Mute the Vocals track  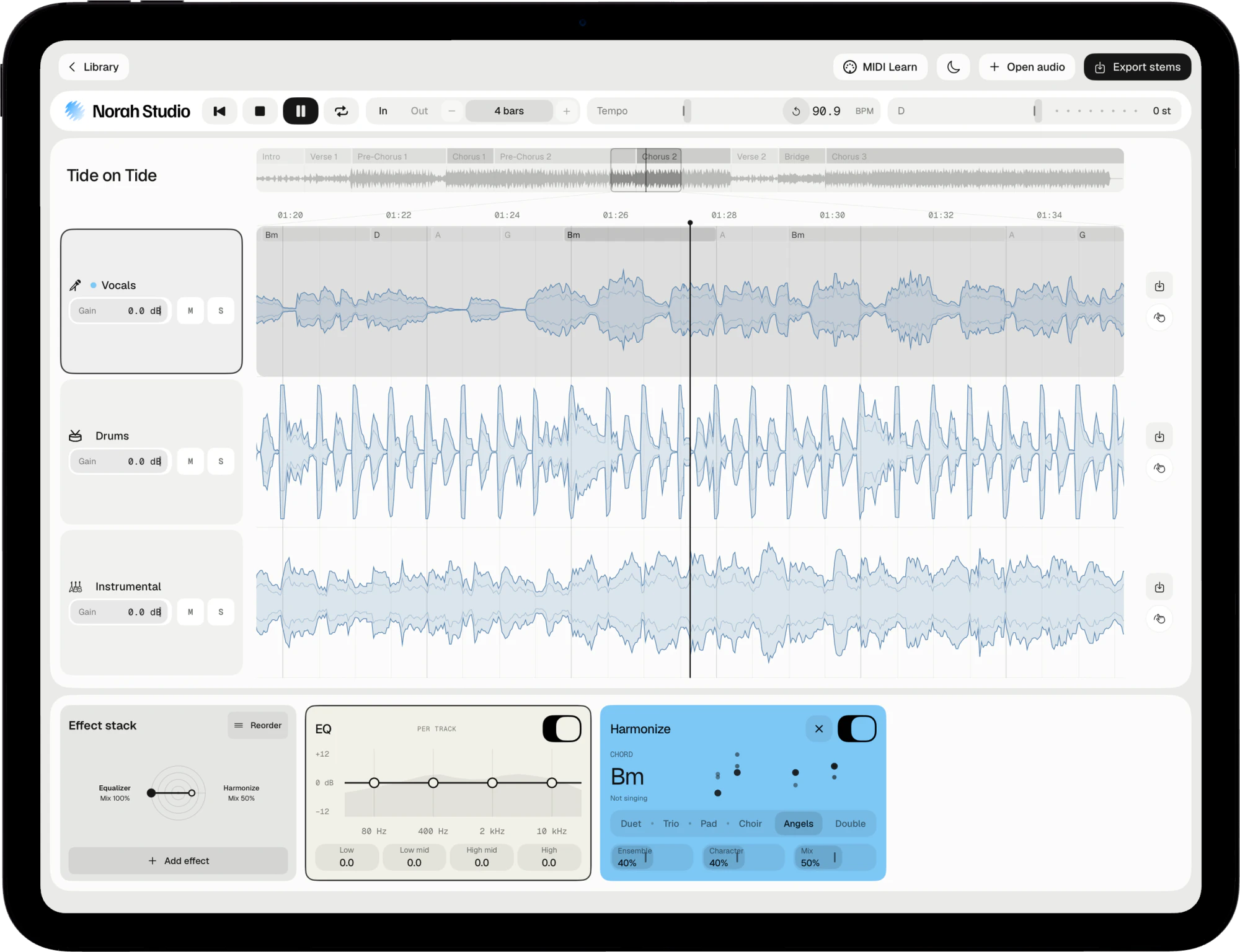pyautogui.click(x=190, y=311)
